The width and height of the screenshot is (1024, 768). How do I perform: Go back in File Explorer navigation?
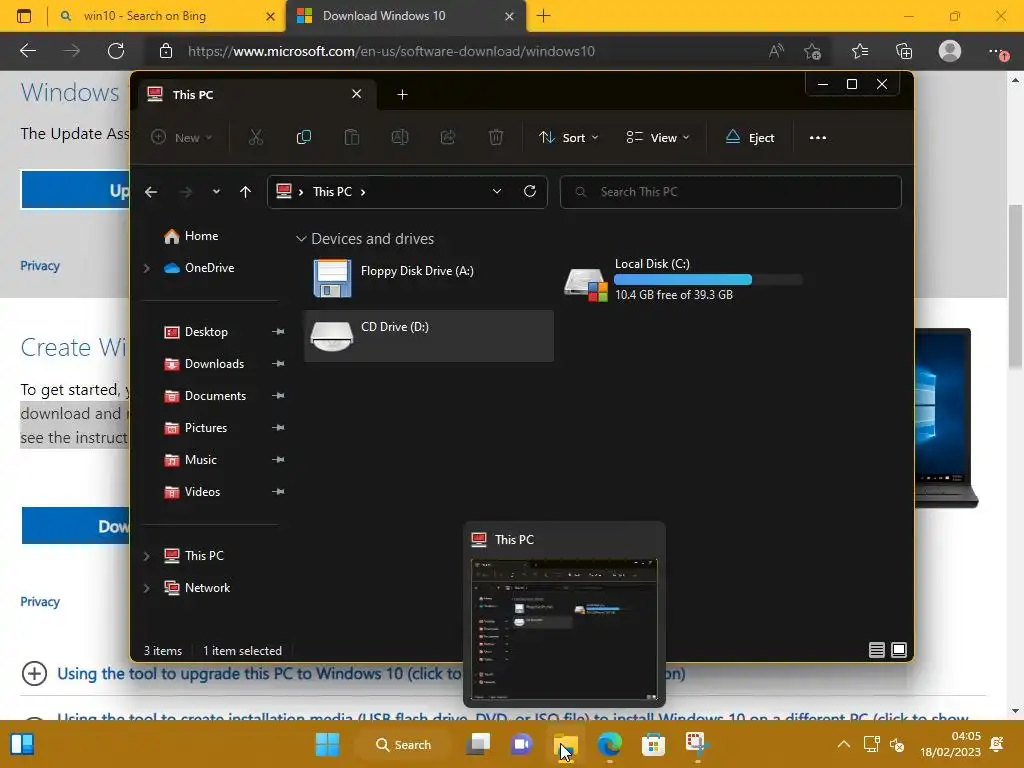click(x=151, y=192)
